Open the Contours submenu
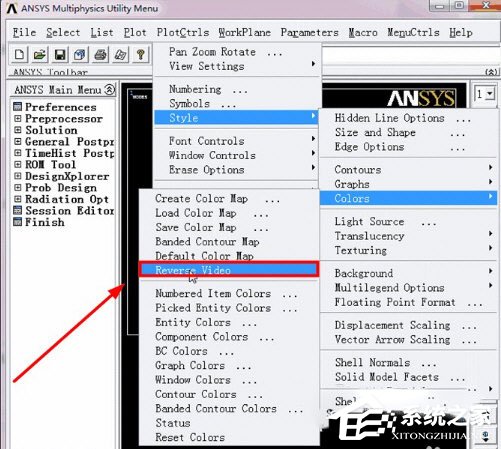501x449 pixels. (408, 170)
